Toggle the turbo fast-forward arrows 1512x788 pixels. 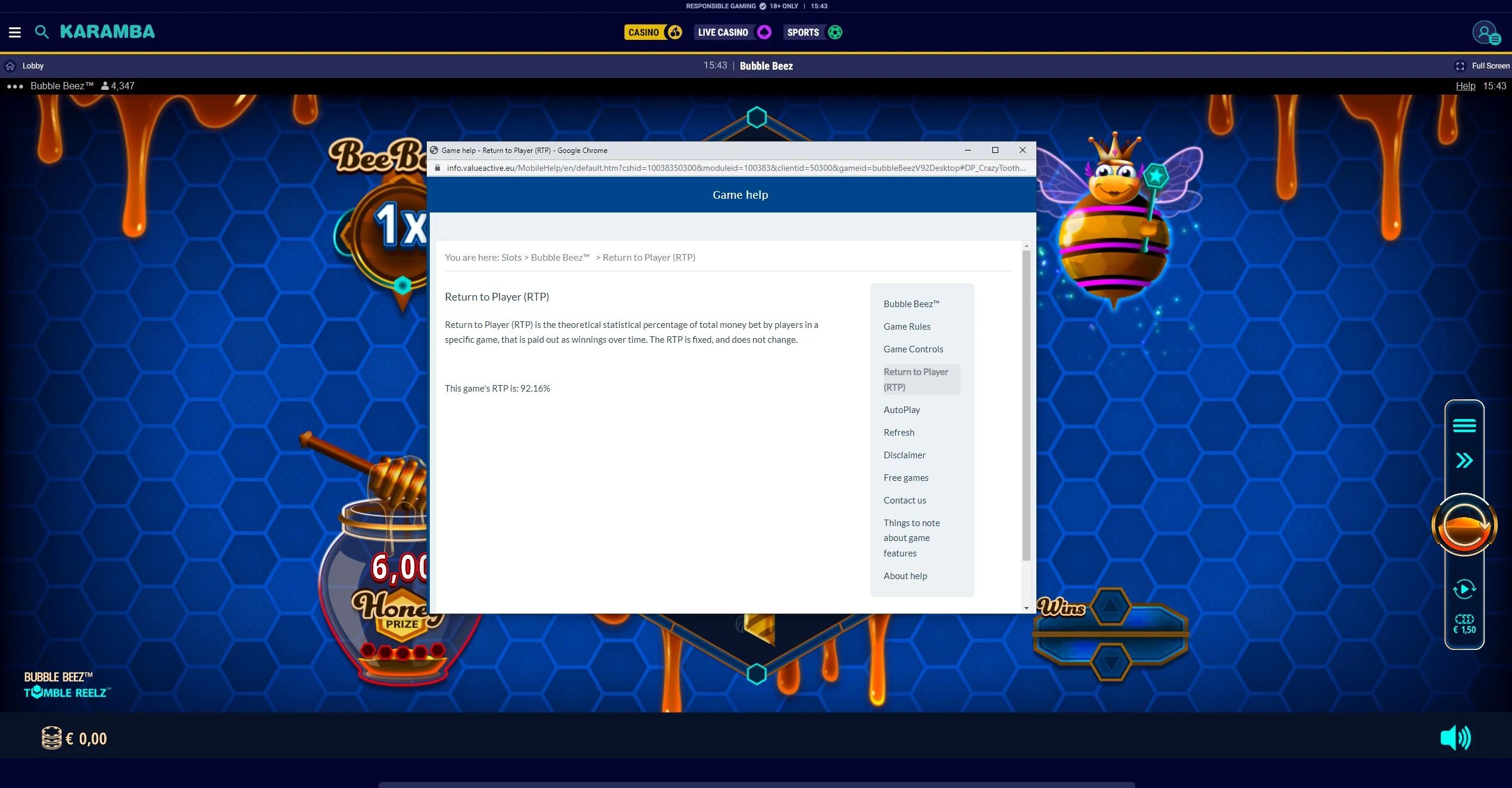tap(1464, 460)
